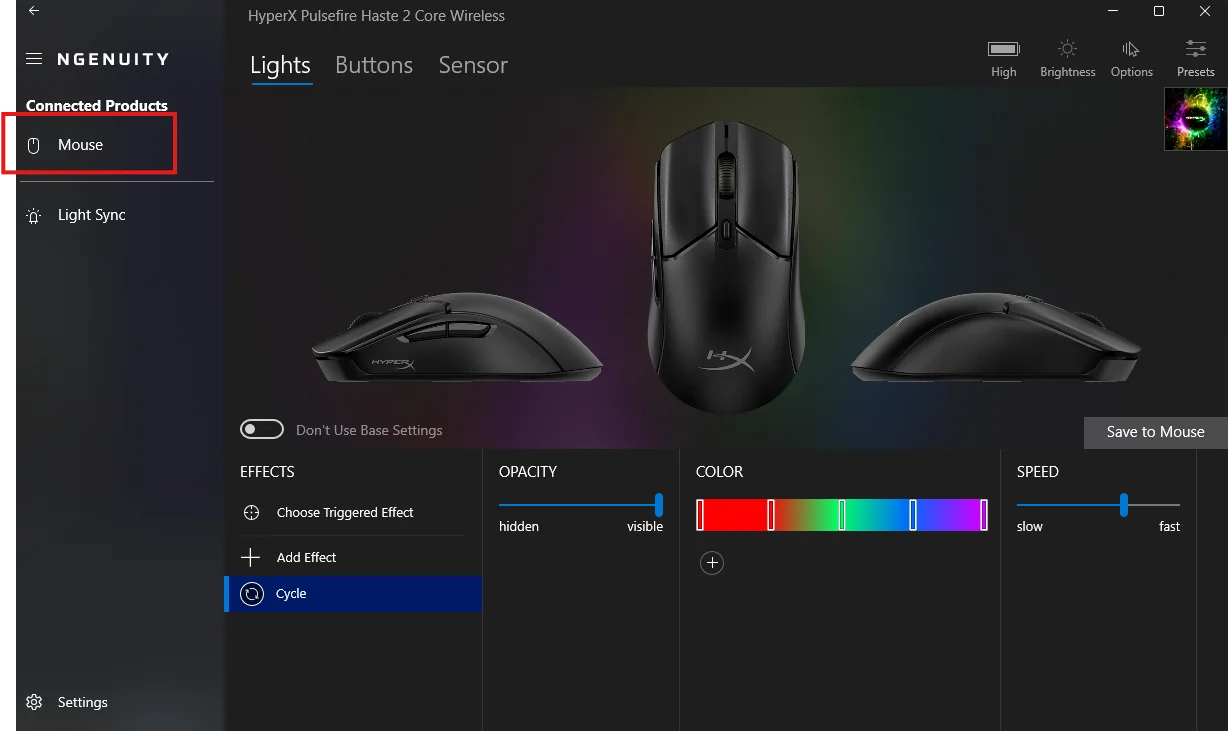
Task: Click the Opacity slider handle
Action: [659, 504]
